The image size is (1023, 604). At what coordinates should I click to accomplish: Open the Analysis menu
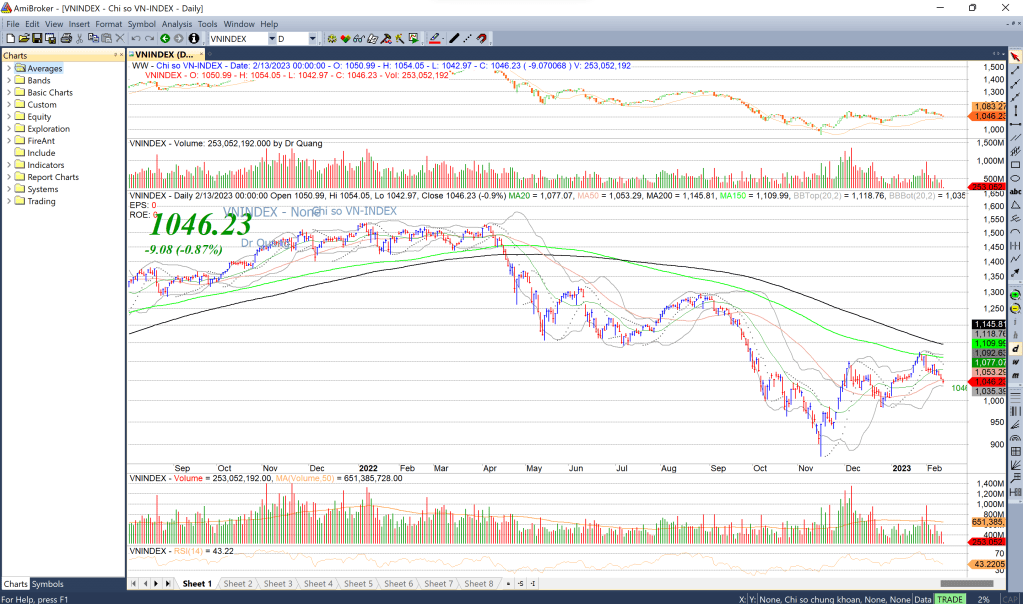(x=176, y=23)
